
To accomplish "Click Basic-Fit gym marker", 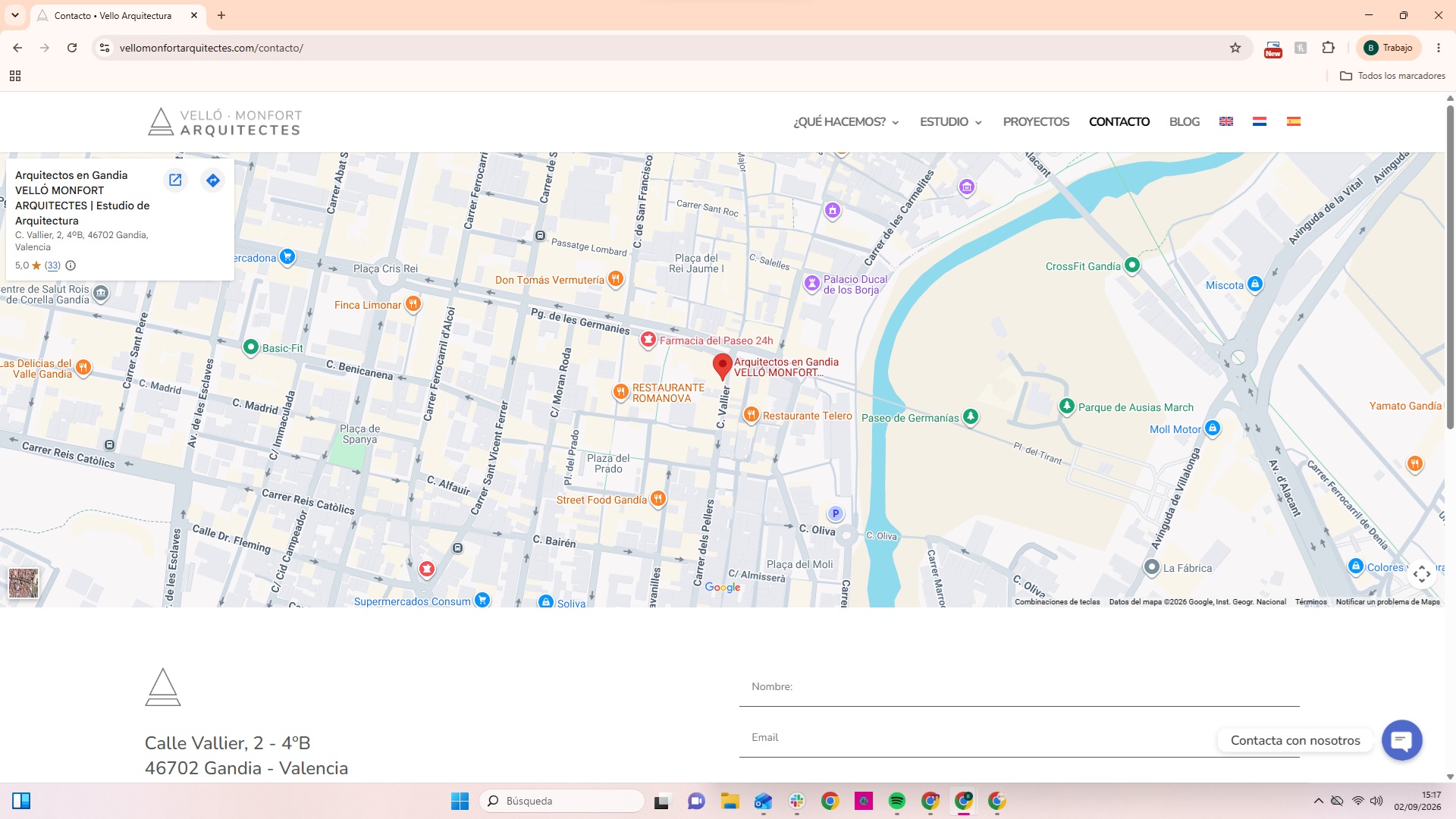I will (x=251, y=347).
